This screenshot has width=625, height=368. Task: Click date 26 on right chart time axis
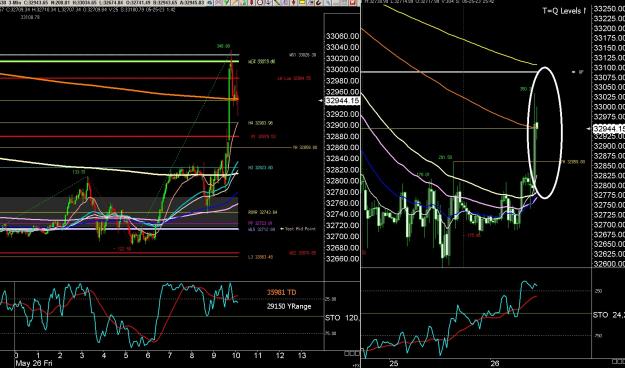pos(495,363)
